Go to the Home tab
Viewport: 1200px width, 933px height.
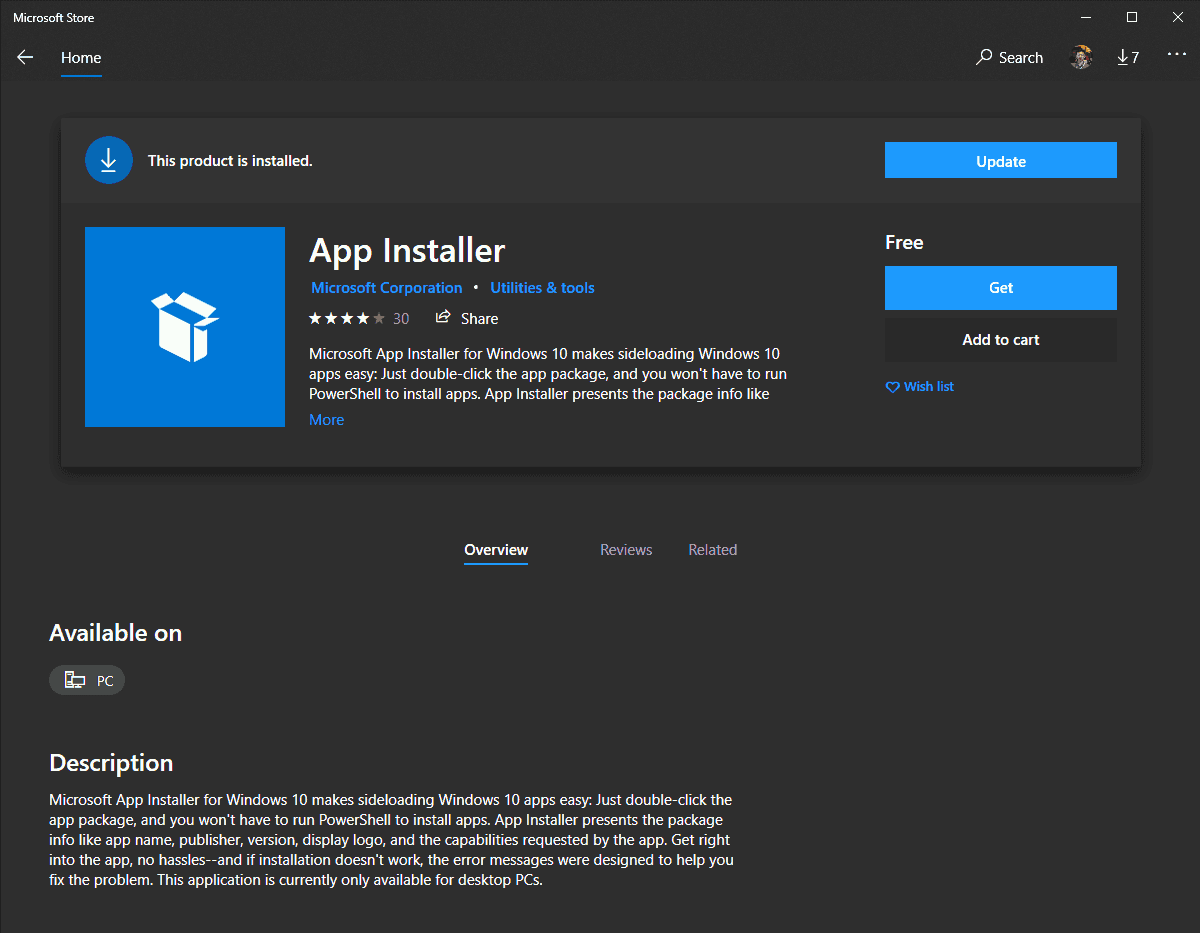(81, 58)
